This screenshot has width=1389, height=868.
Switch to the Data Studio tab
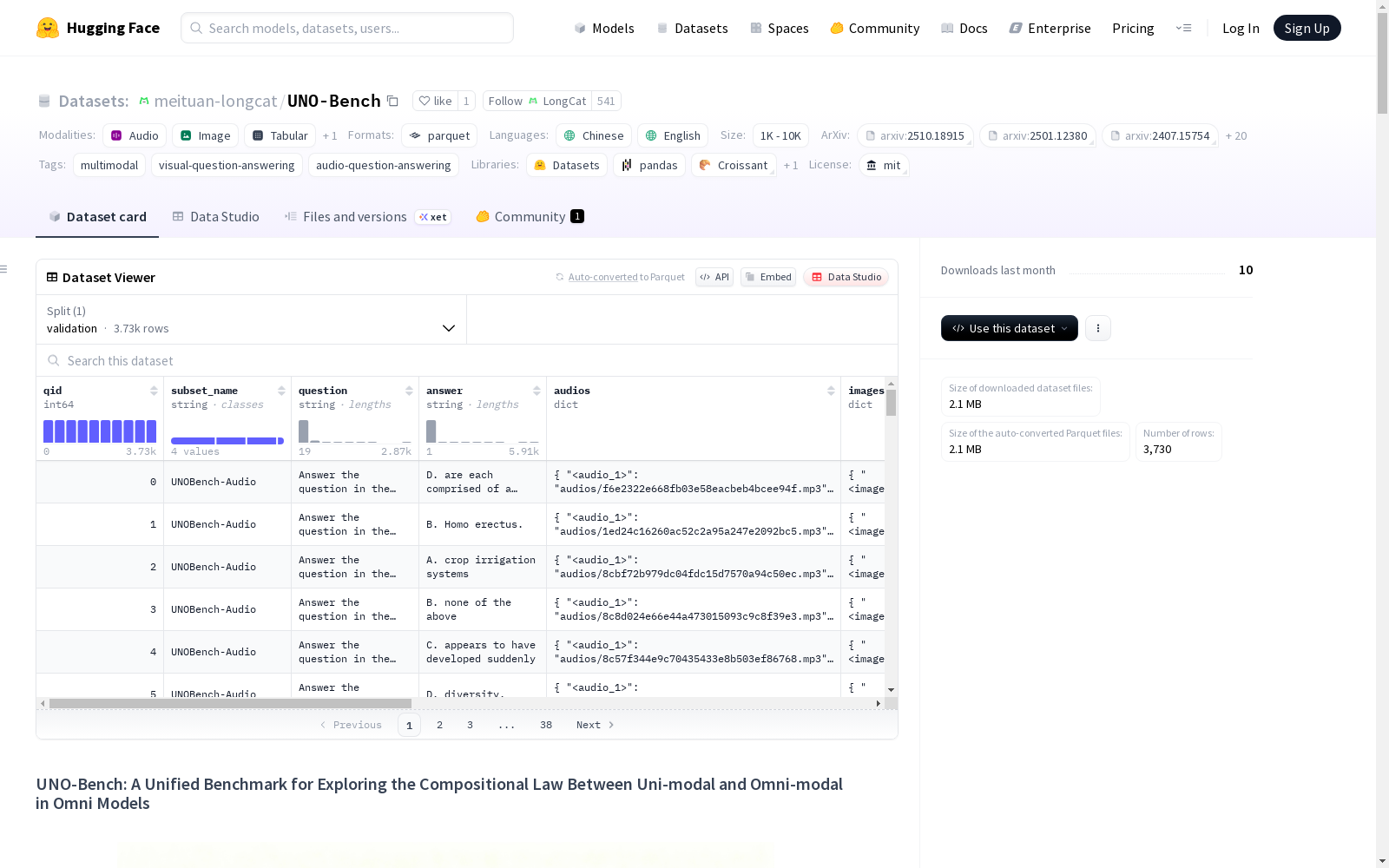tap(215, 217)
